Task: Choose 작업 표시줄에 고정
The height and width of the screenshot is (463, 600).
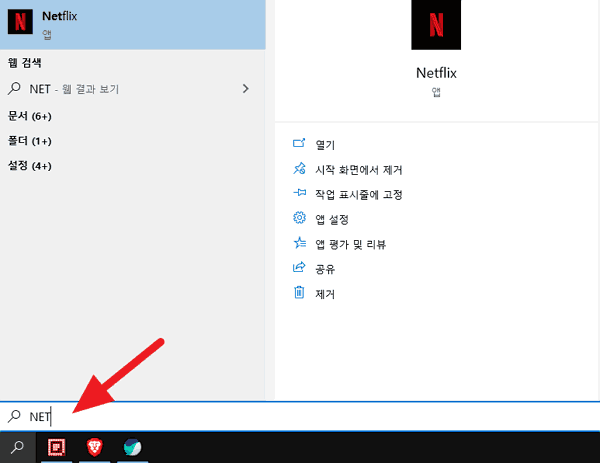Action: [359, 194]
